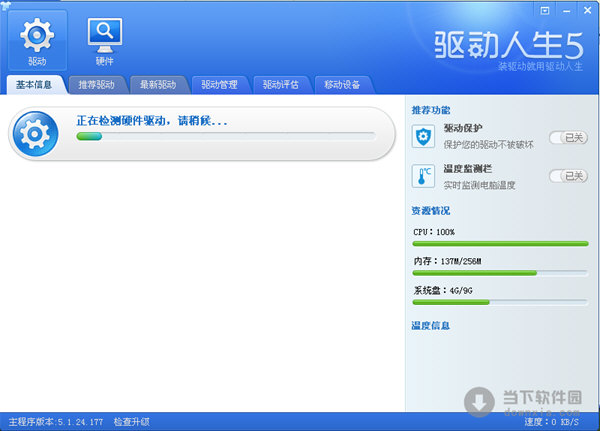The height and width of the screenshot is (431, 600).
Task: Click the 推荐功能 heading
Action: point(431,110)
